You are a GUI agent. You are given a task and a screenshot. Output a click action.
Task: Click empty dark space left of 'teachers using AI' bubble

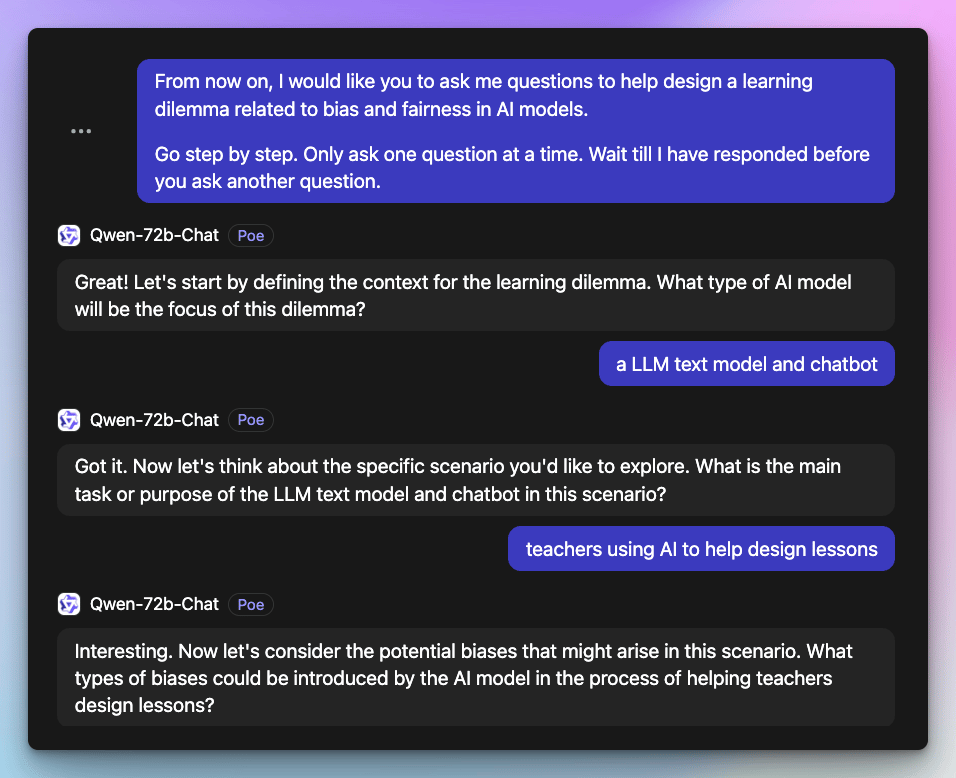[x=280, y=548]
